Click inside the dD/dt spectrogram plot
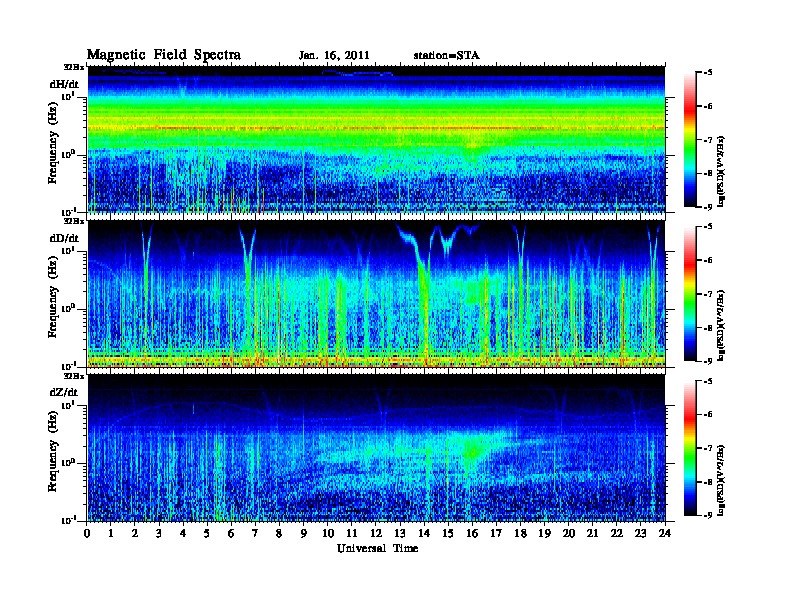Viewport: 792px width, 612px height. tap(376, 293)
